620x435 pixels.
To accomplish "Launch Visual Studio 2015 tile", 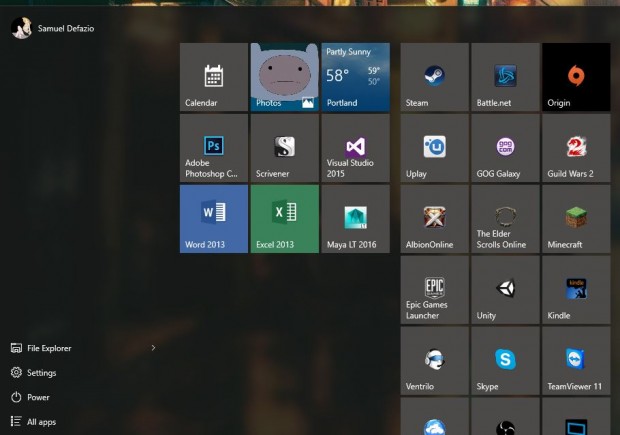I will pyautogui.click(x=355, y=148).
